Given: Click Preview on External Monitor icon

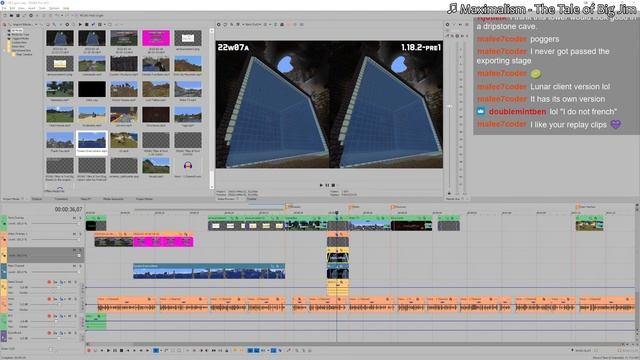Looking at the screenshot, I should (225, 24).
